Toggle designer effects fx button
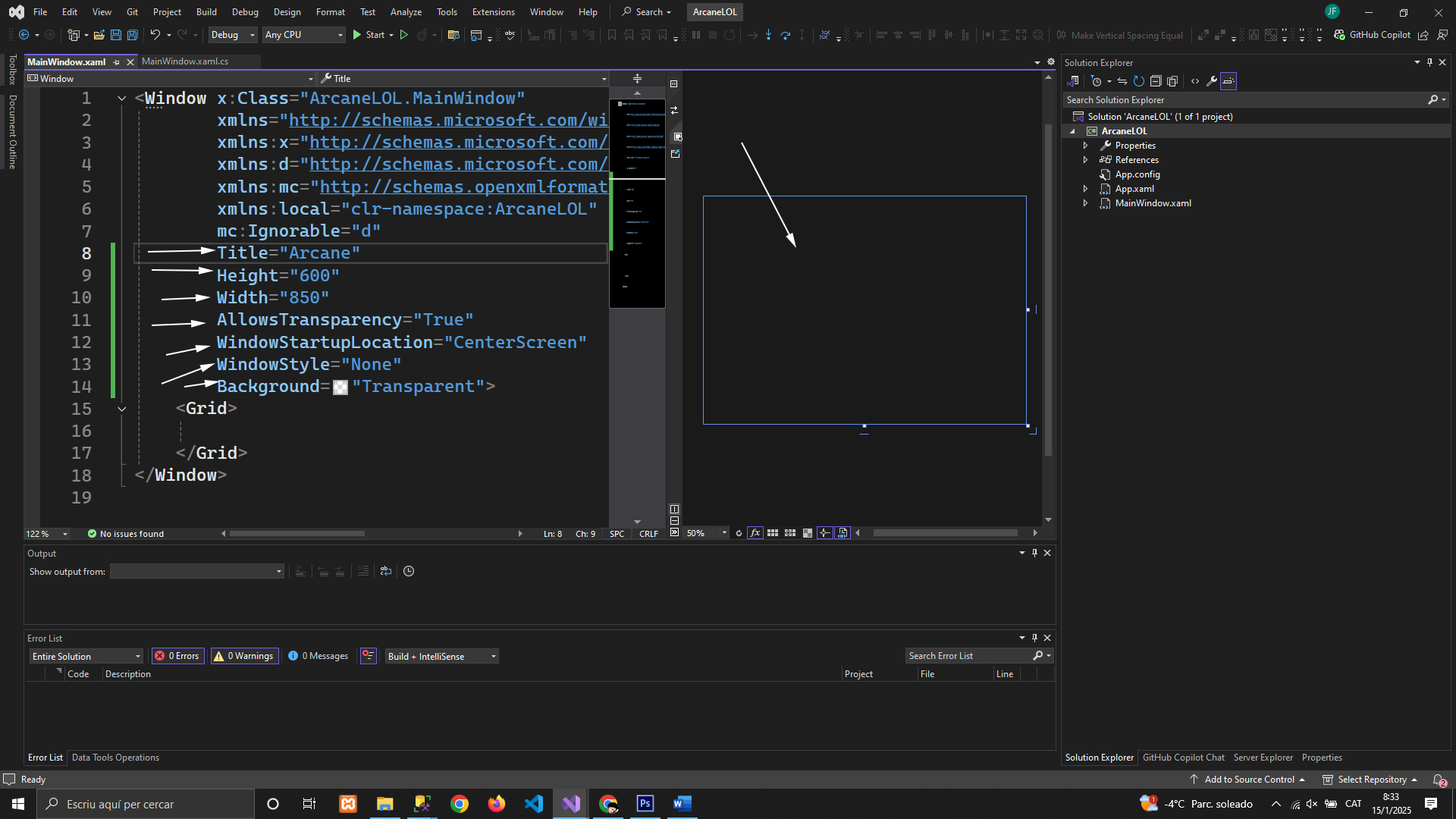The image size is (1456, 819). 755,533
